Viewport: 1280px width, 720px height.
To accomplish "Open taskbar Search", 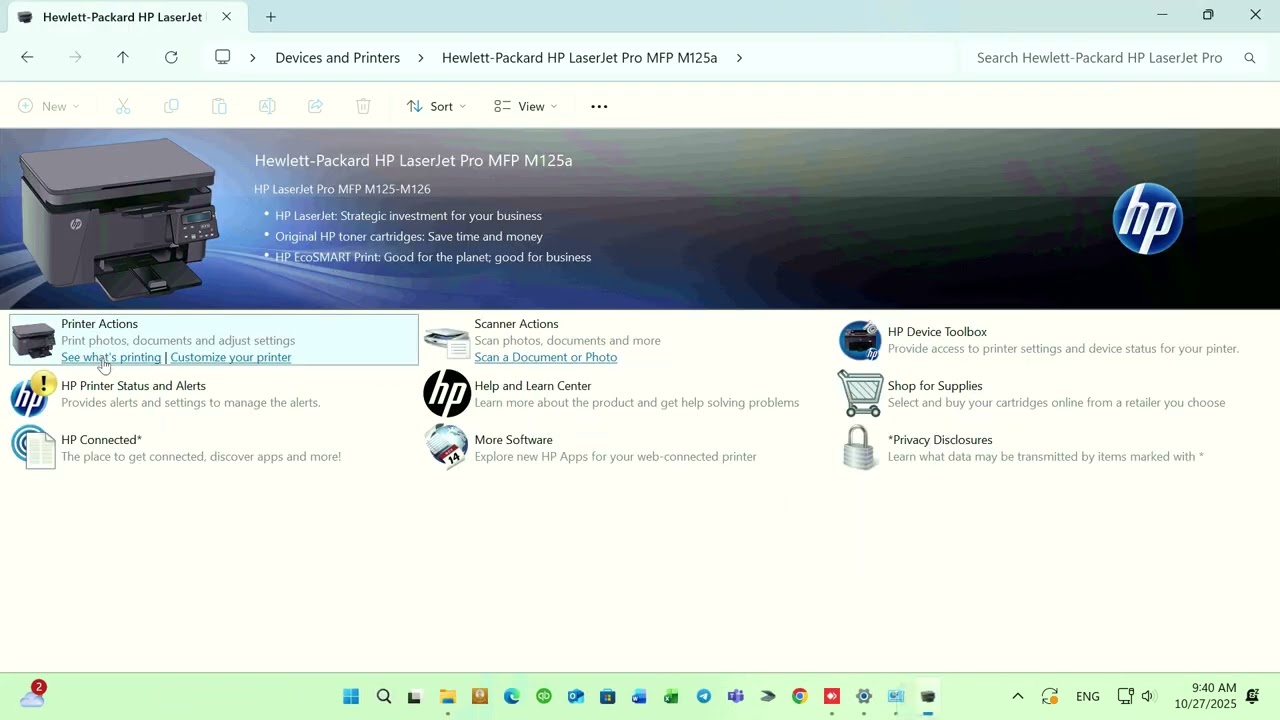I will coord(384,697).
